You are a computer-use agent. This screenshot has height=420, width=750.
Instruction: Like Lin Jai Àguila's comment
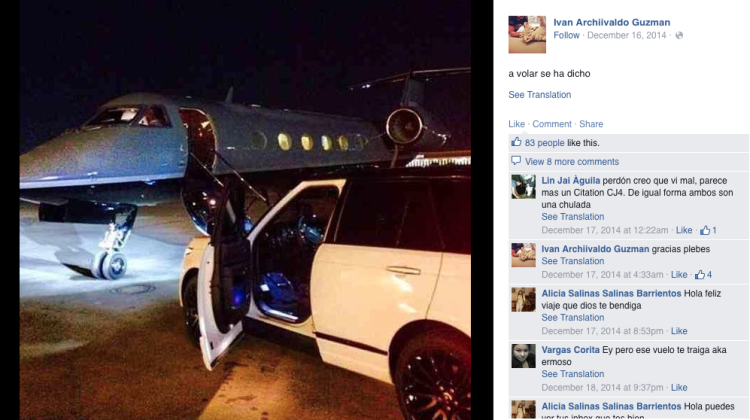pyautogui.click(x=684, y=230)
